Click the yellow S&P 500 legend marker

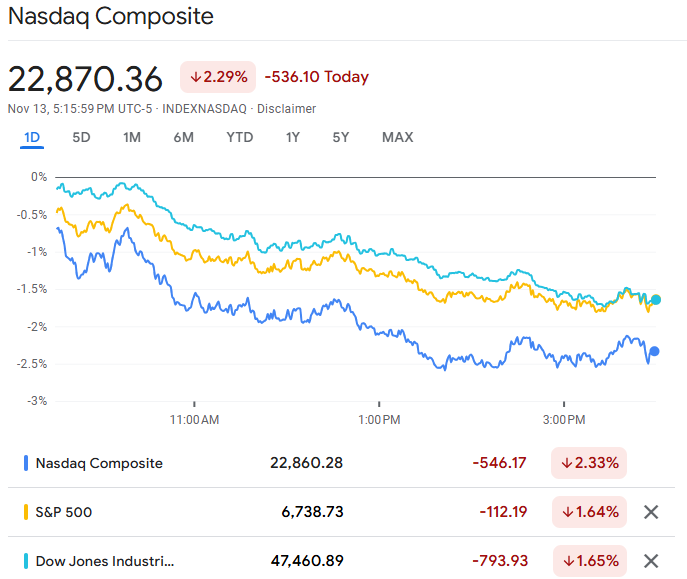tap(26, 512)
